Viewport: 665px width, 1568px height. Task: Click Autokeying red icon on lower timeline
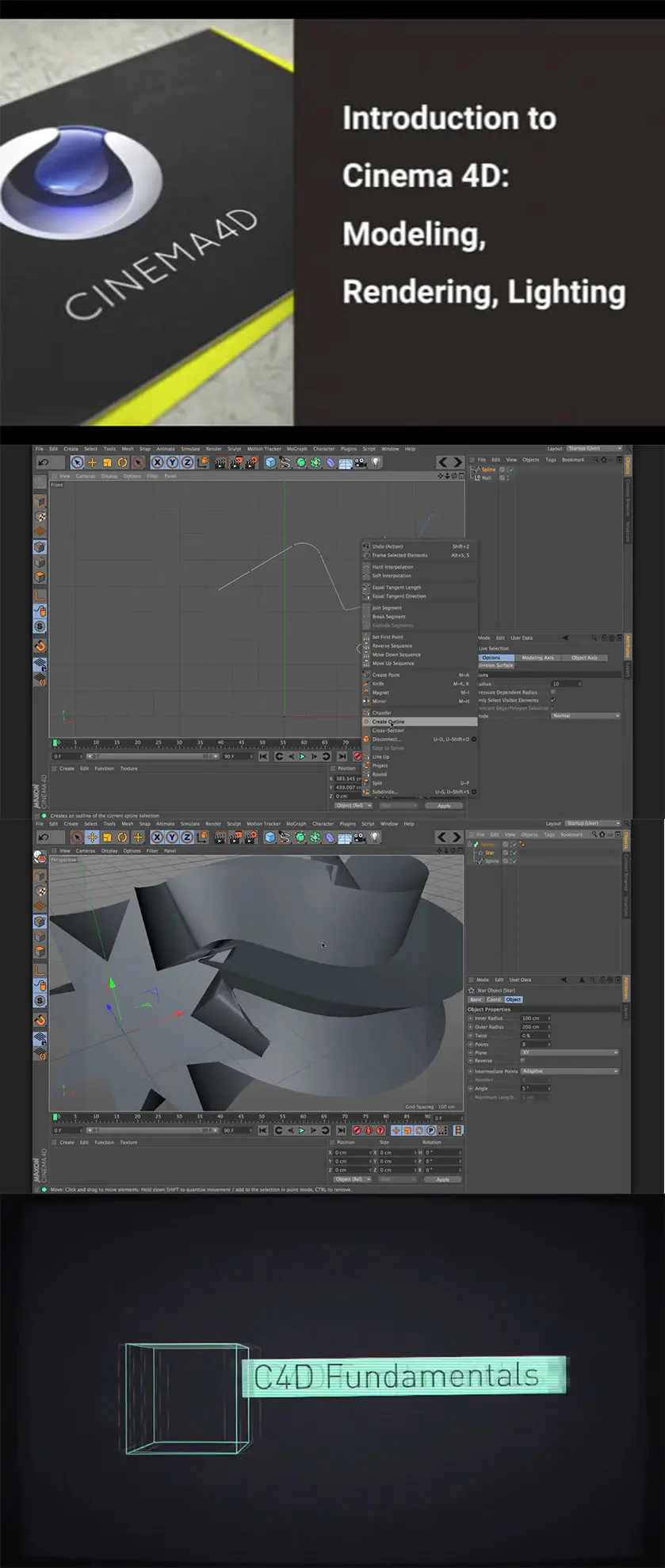point(369,1130)
